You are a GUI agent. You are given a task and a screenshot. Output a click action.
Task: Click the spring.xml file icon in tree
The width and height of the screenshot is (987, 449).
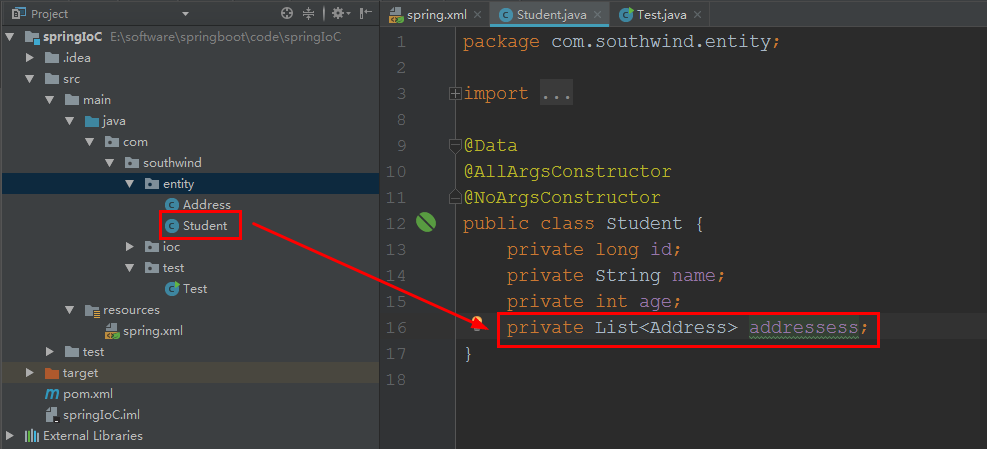112,331
